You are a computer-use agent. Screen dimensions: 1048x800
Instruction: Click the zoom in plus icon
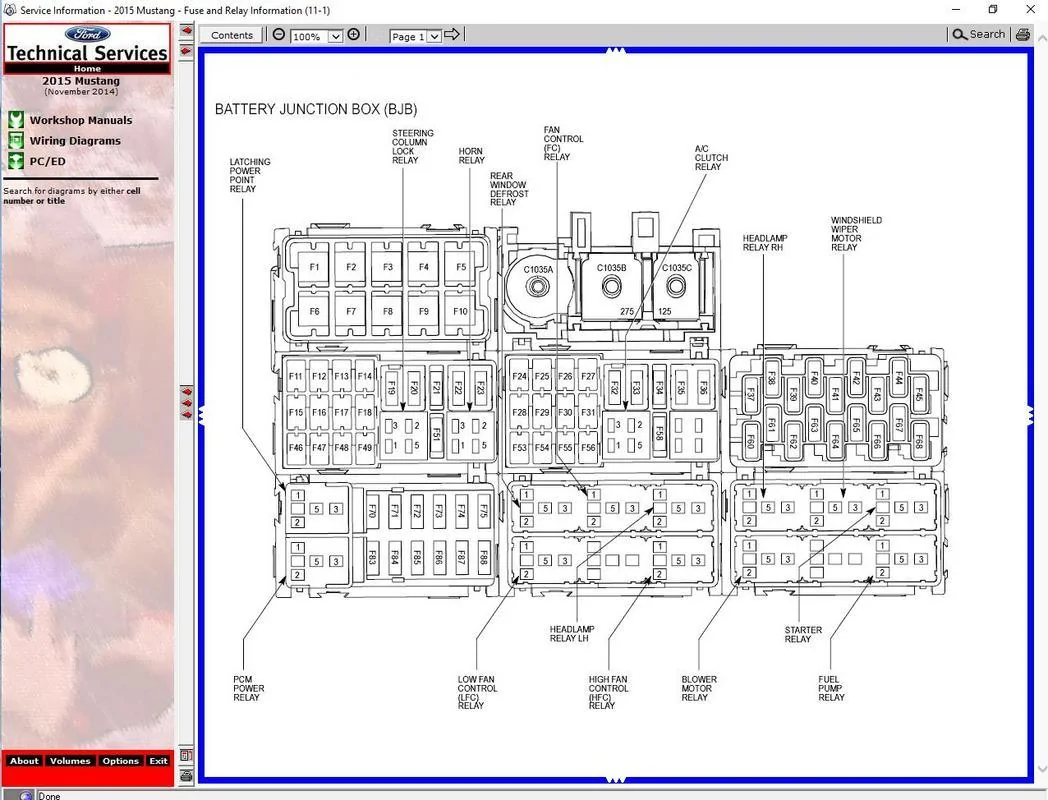click(354, 35)
